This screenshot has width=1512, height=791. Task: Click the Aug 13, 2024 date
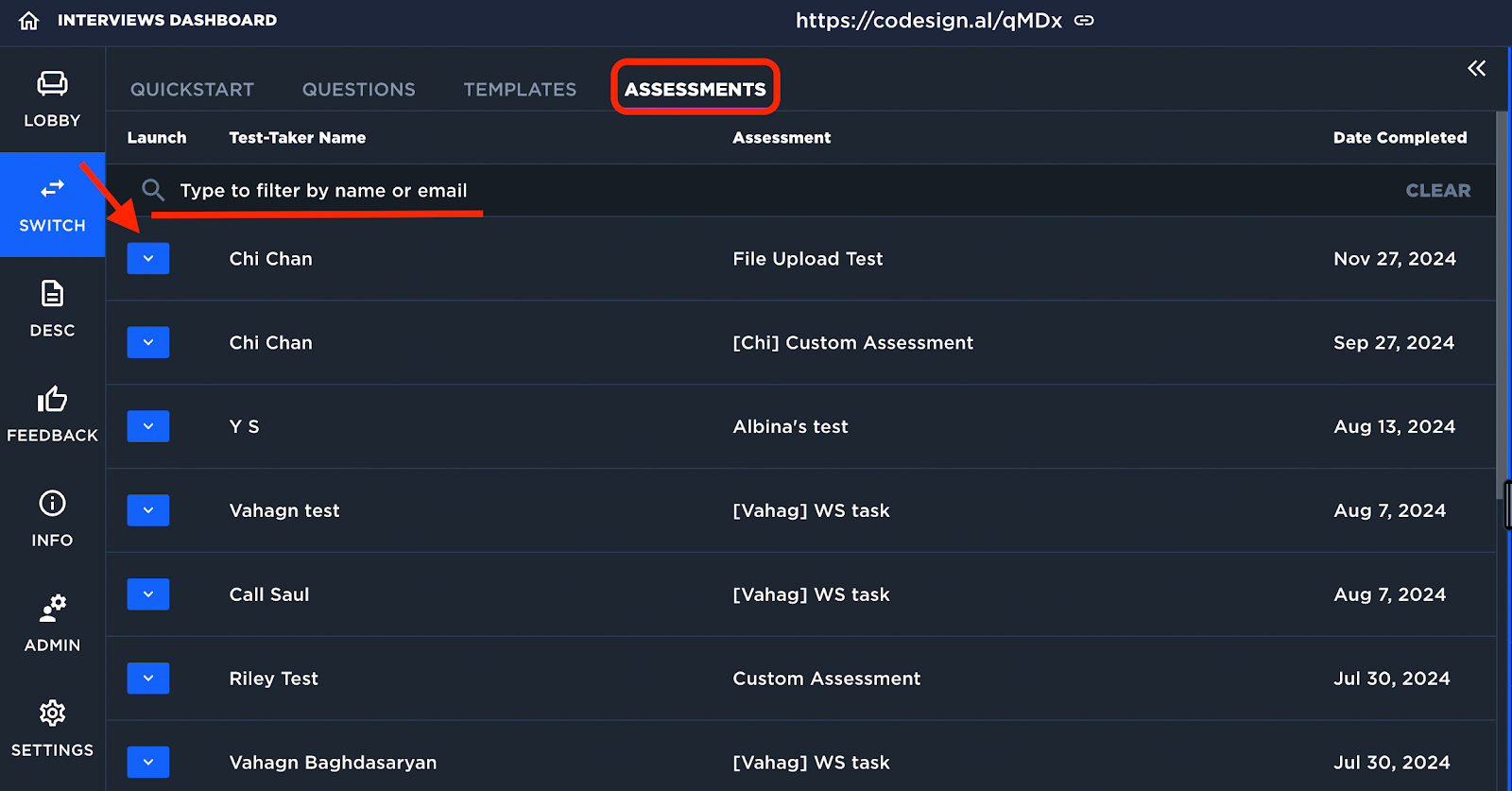[1395, 426]
